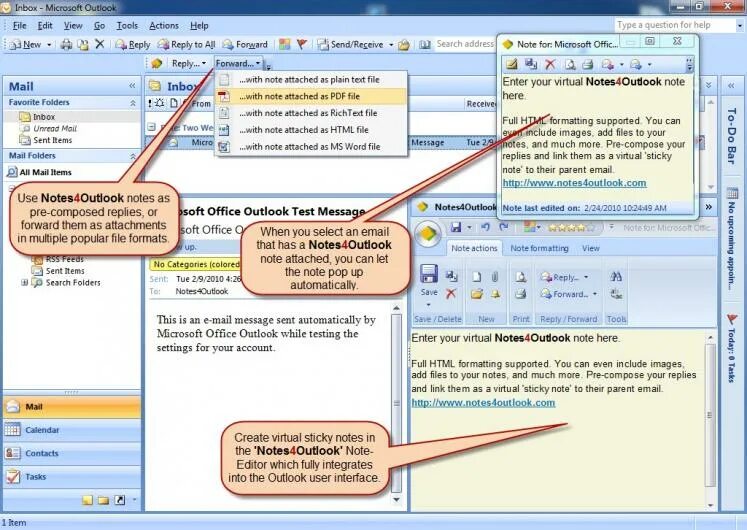Select with note attached as RichText file
The image size is (747, 530).
tap(312, 113)
